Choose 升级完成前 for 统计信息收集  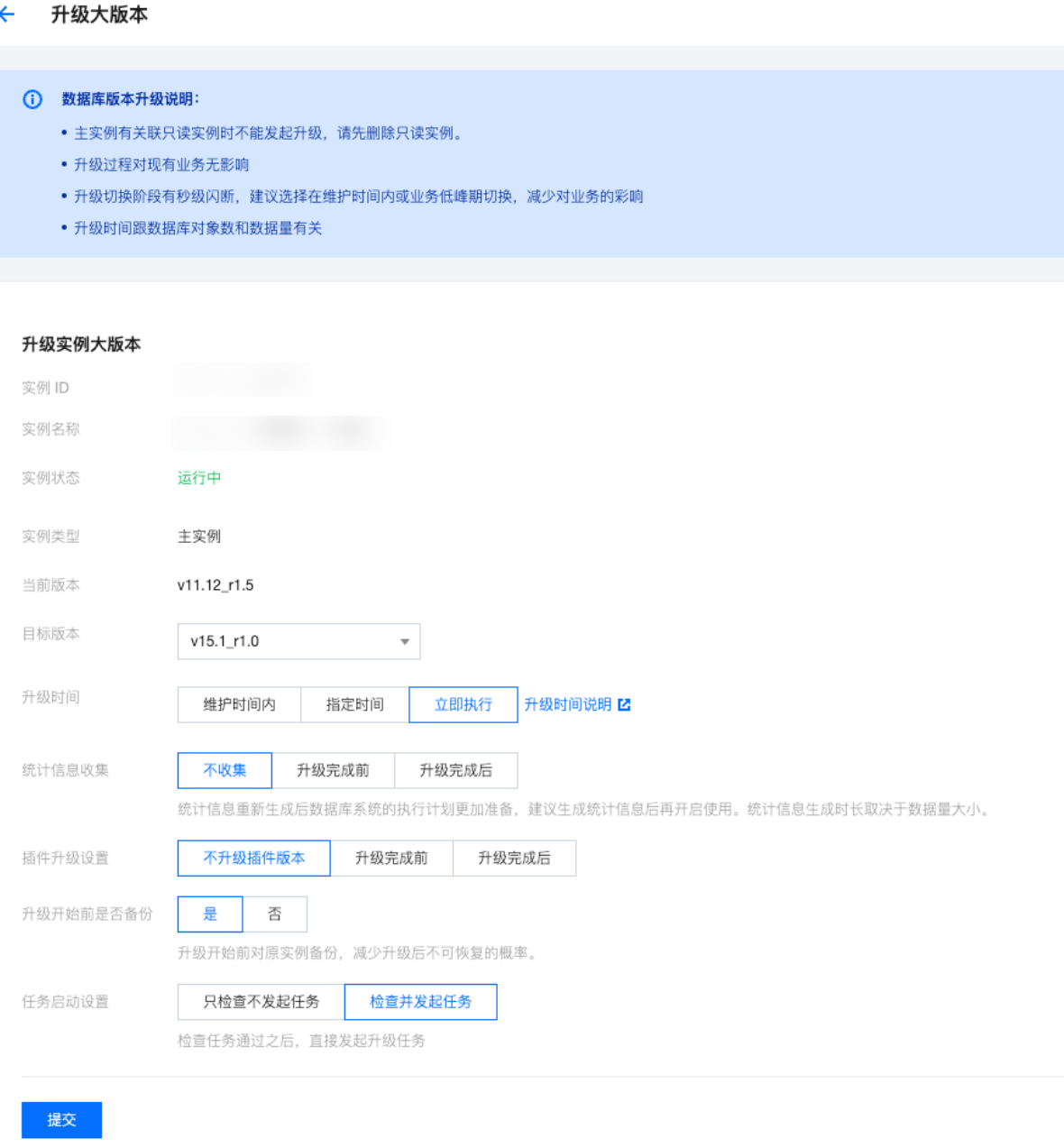pyautogui.click(x=333, y=770)
